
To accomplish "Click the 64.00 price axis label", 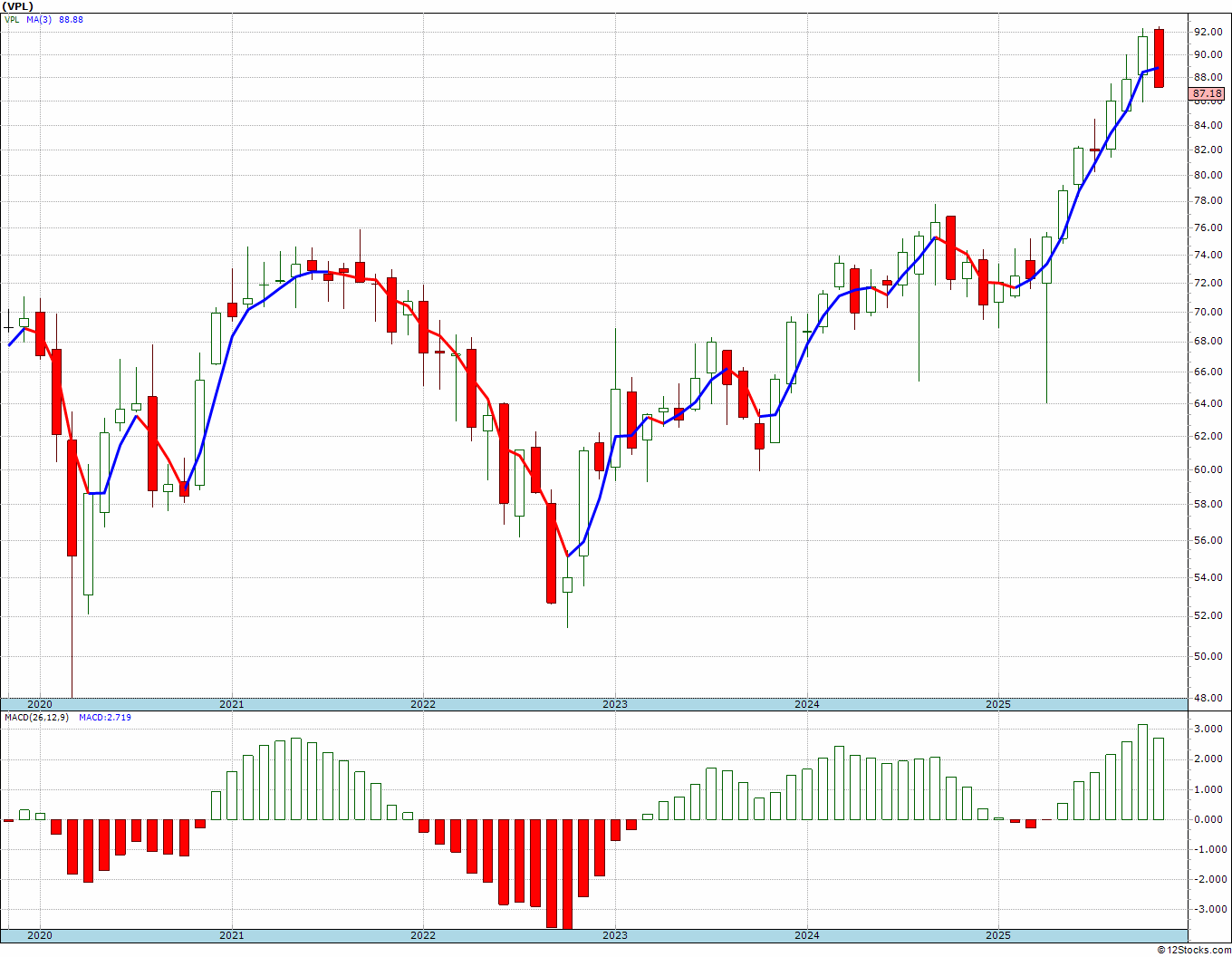I will point(1208,403).
